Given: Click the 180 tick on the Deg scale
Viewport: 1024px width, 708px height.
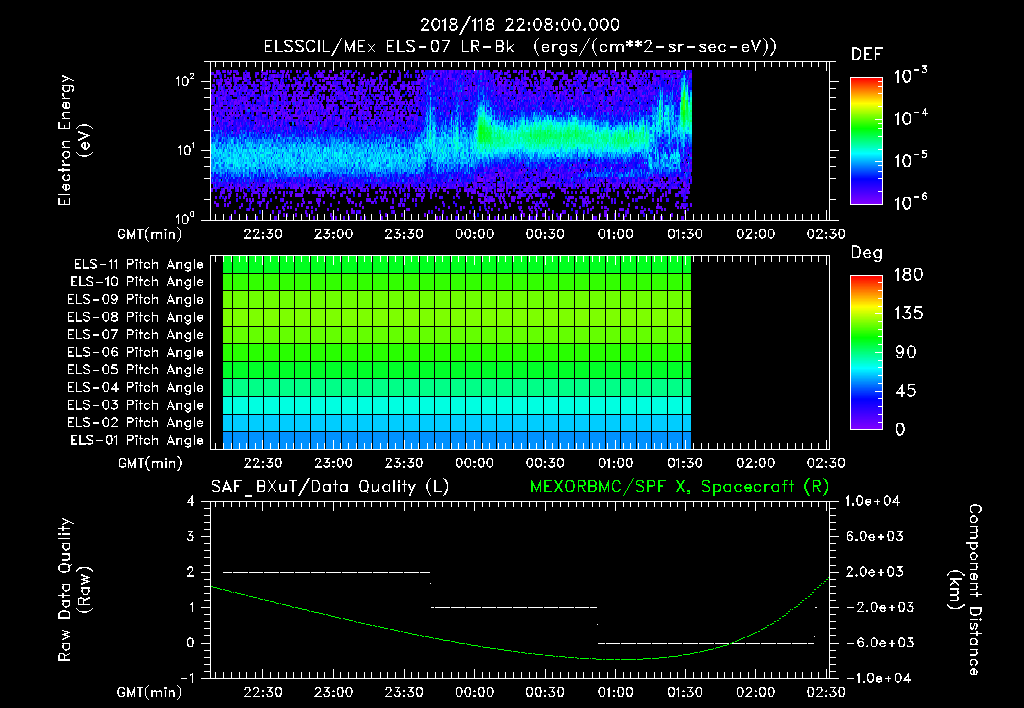Looking at the screenshot, I should 908,275.
